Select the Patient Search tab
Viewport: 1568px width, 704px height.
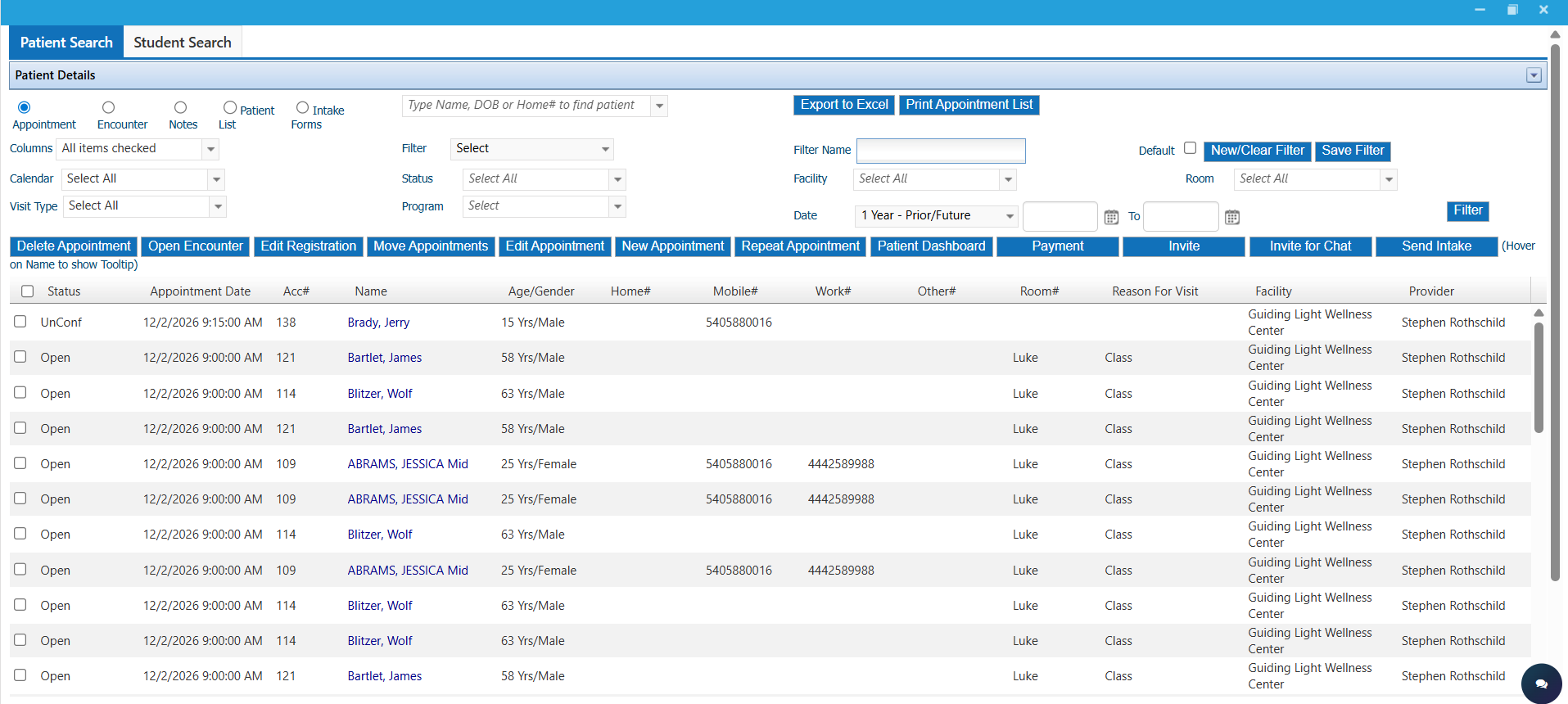(x=66, y=43)
